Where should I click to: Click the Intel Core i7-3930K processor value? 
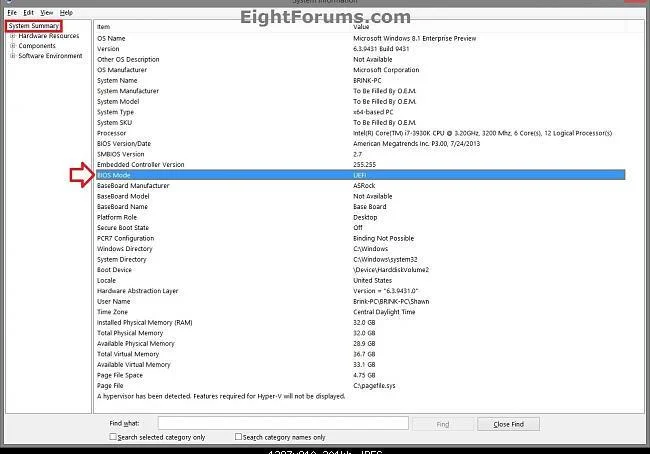483,133
